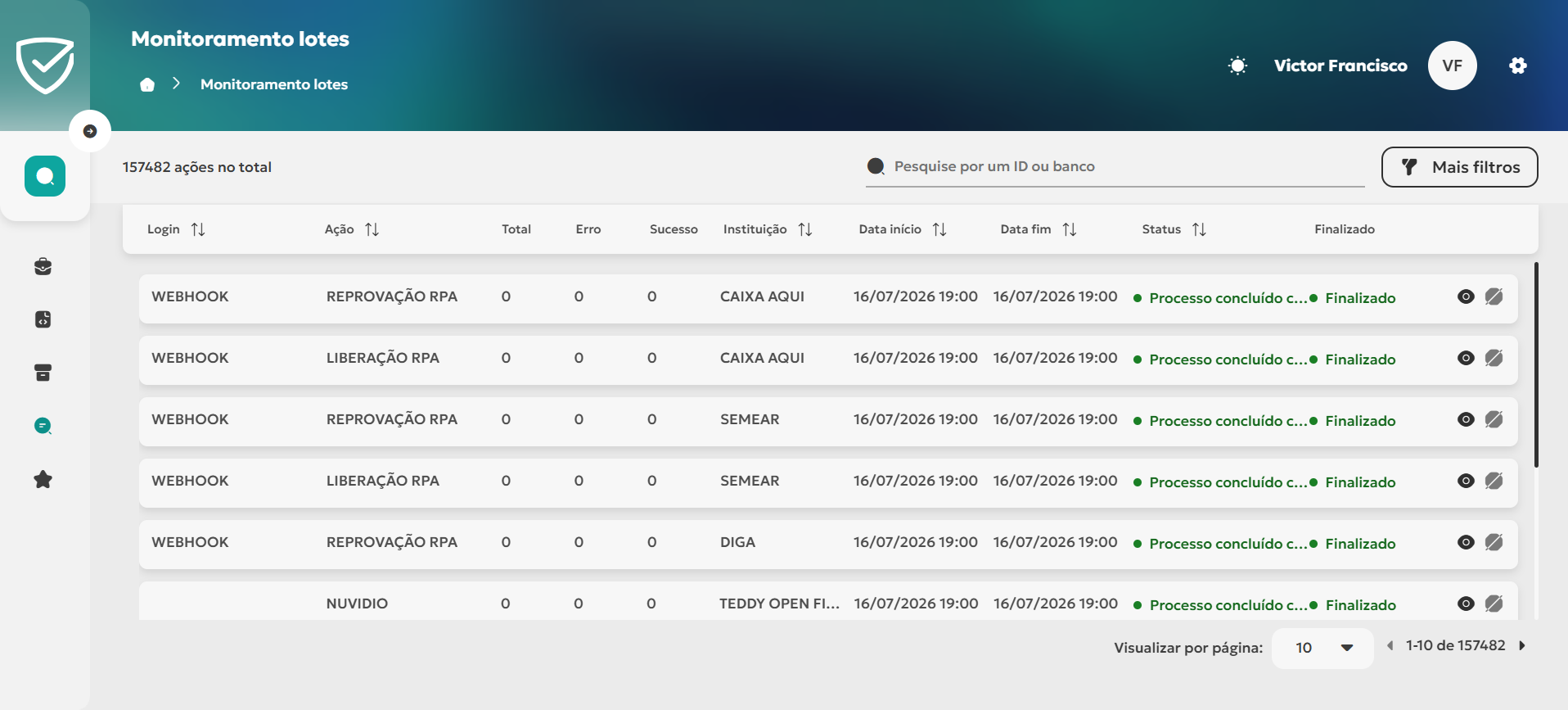The width and height of the screenshot is (1568, 710).
Task: Go to home via breadcrumb house icon
Action: pos(147,84)
